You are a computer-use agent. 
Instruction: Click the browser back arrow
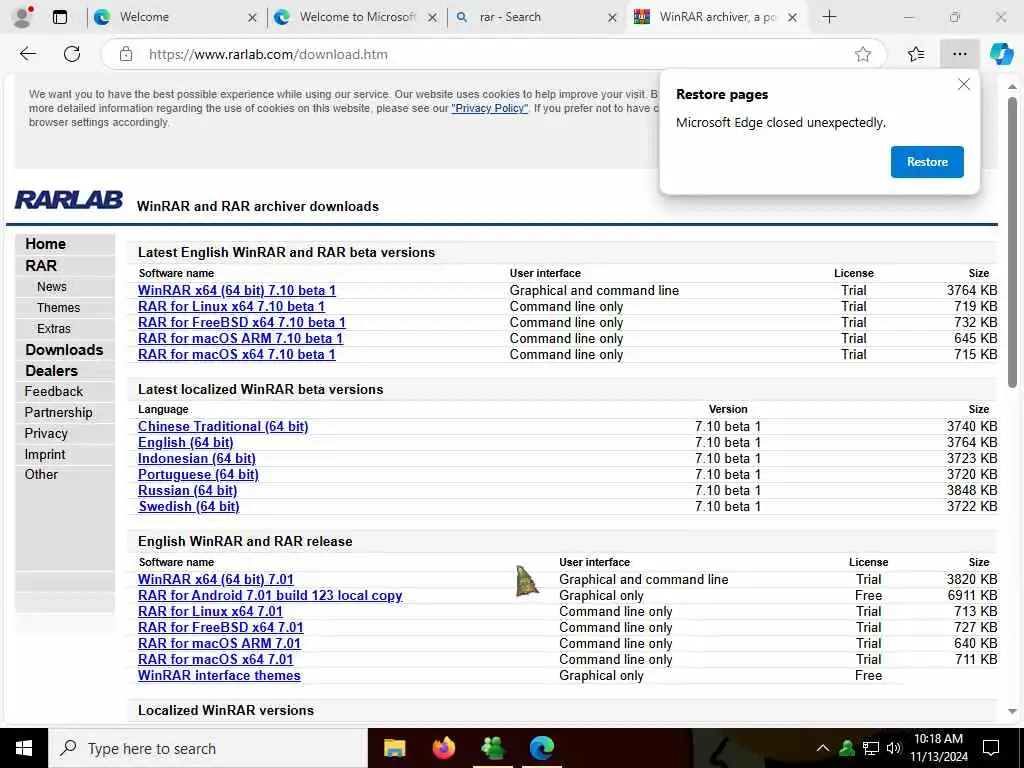[x=27, y=54]
